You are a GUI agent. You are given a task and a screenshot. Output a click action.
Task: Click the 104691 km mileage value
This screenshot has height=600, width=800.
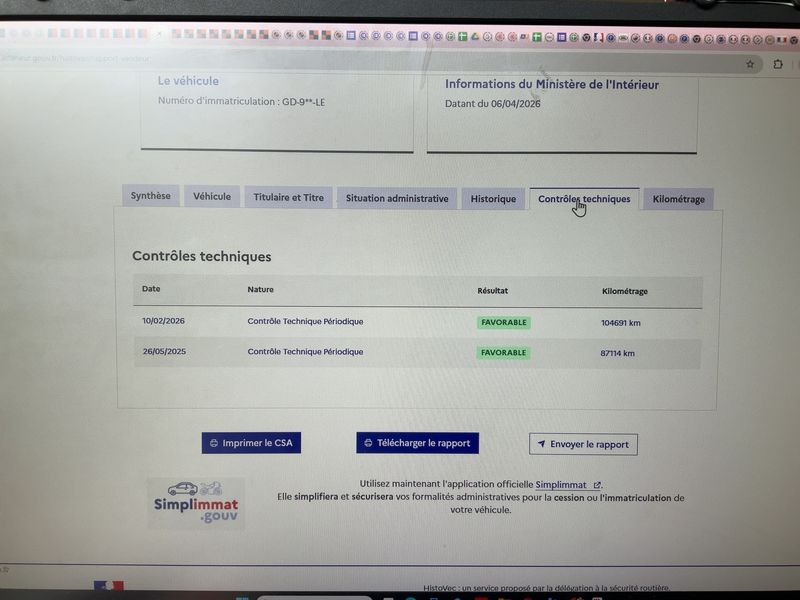(620, 323)
